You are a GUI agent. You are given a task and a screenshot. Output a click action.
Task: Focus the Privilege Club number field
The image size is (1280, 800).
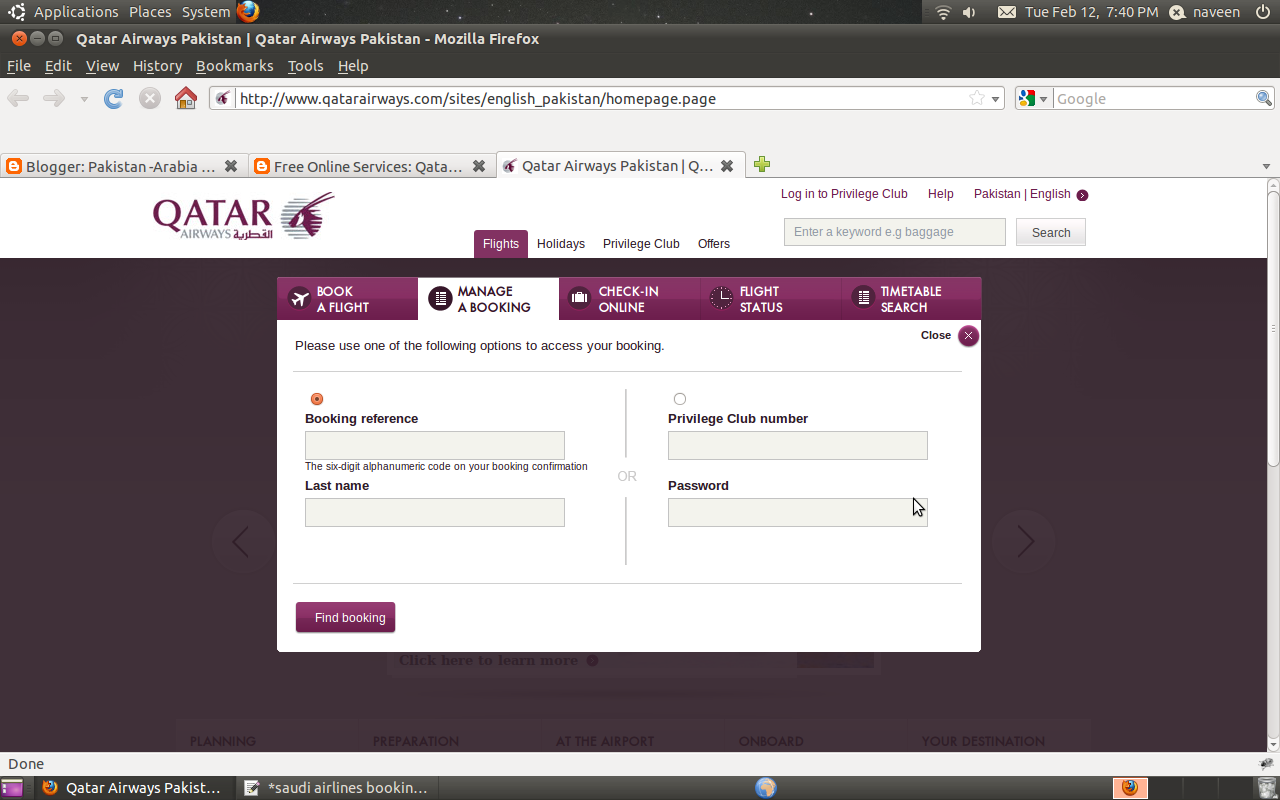point(798,446)
